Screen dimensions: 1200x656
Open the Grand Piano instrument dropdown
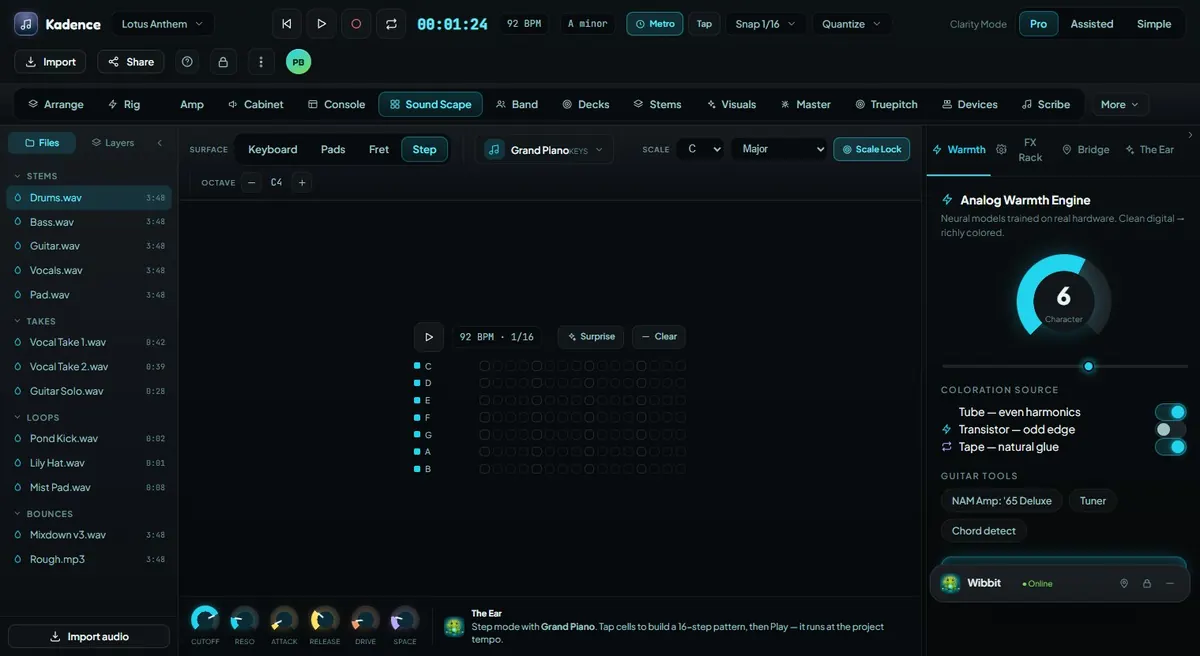[x=545, y=149]
